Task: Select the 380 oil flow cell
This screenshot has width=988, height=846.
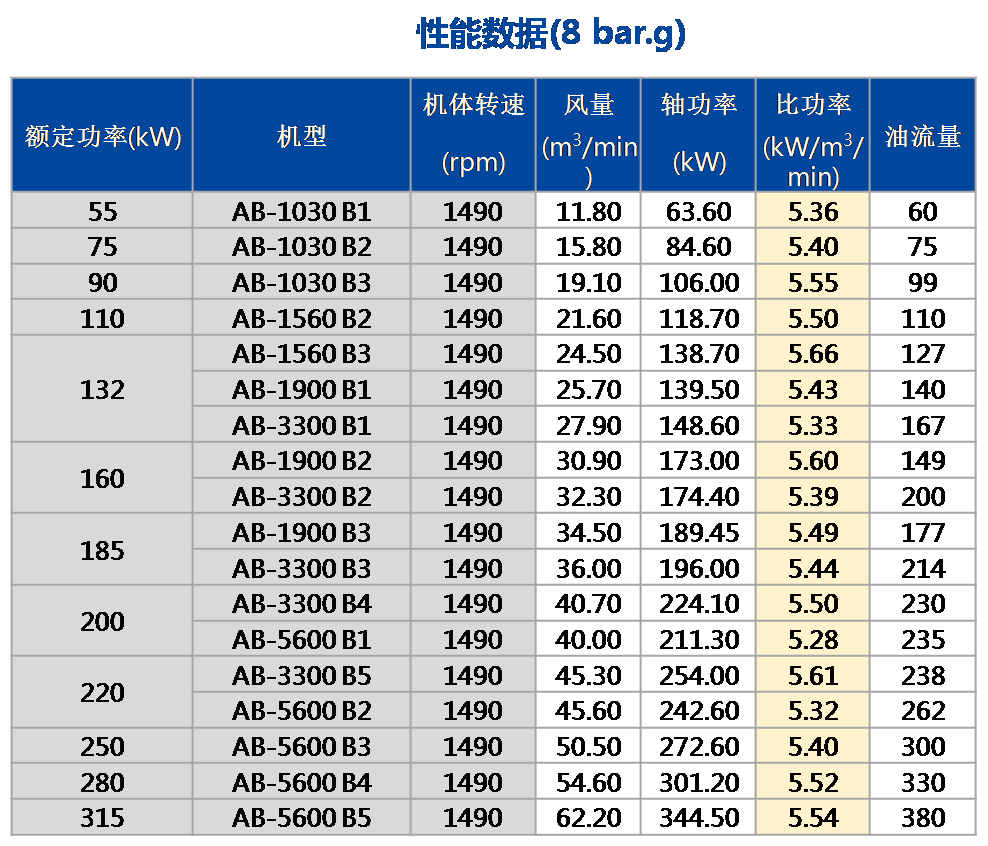Action: click(x=921, y=817)
